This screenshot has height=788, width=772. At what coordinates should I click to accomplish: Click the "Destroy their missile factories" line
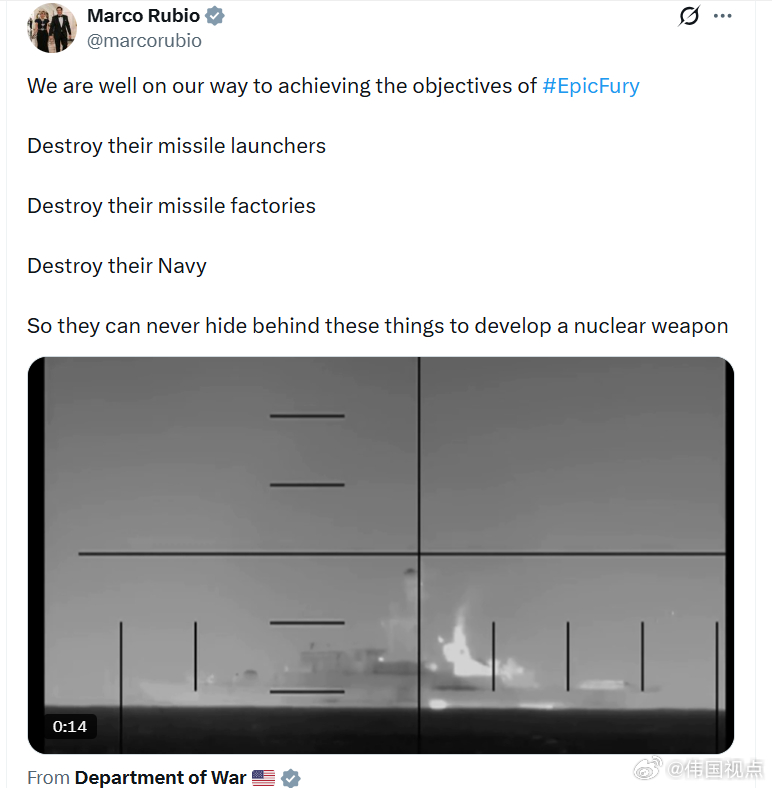pyautogui.click(x=171, y=205)
